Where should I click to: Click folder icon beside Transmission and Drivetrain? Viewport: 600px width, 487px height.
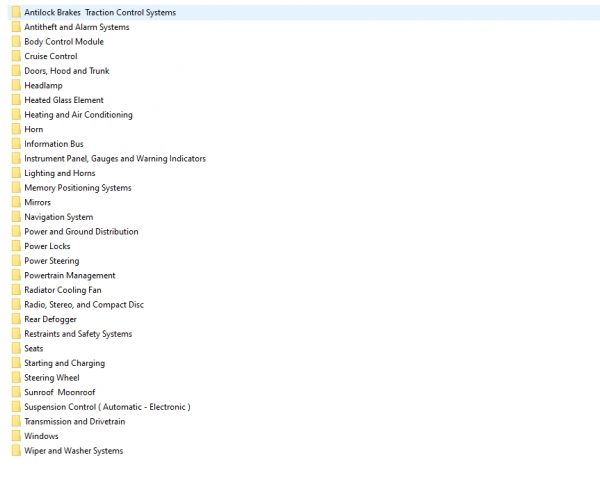coord(16,421)
